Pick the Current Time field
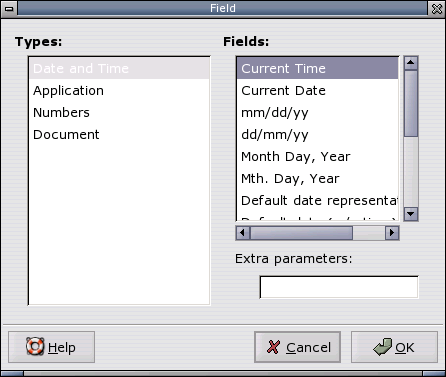446x377 pixels. (x=317, y=68)
